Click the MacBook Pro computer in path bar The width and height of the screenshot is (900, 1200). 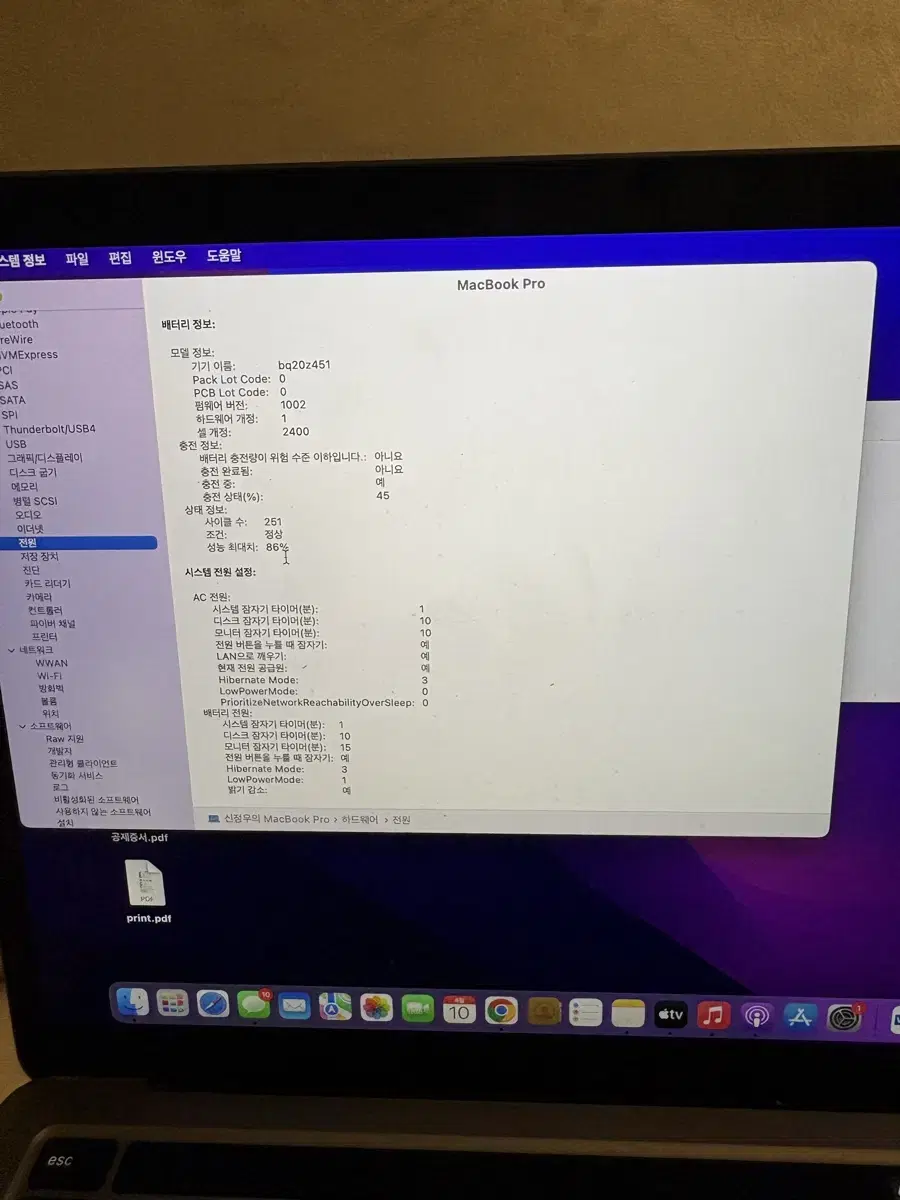pos(268,819)
